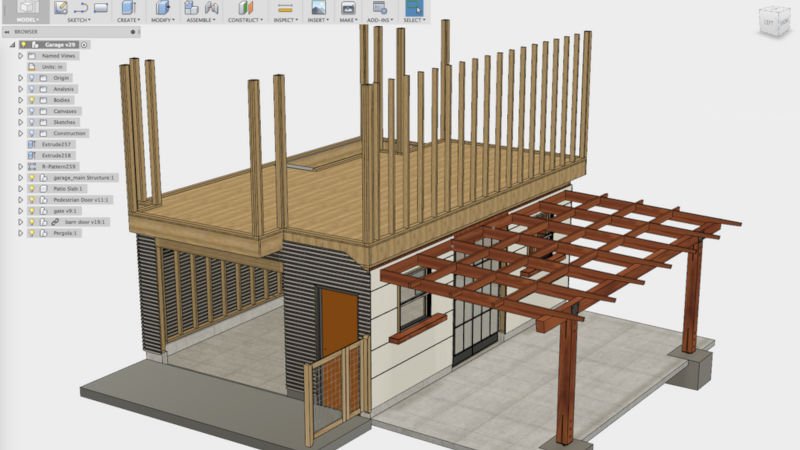Expand the Sketches folder in browser
The height and width of the screenshot is (450, 800).
[20, 122]
